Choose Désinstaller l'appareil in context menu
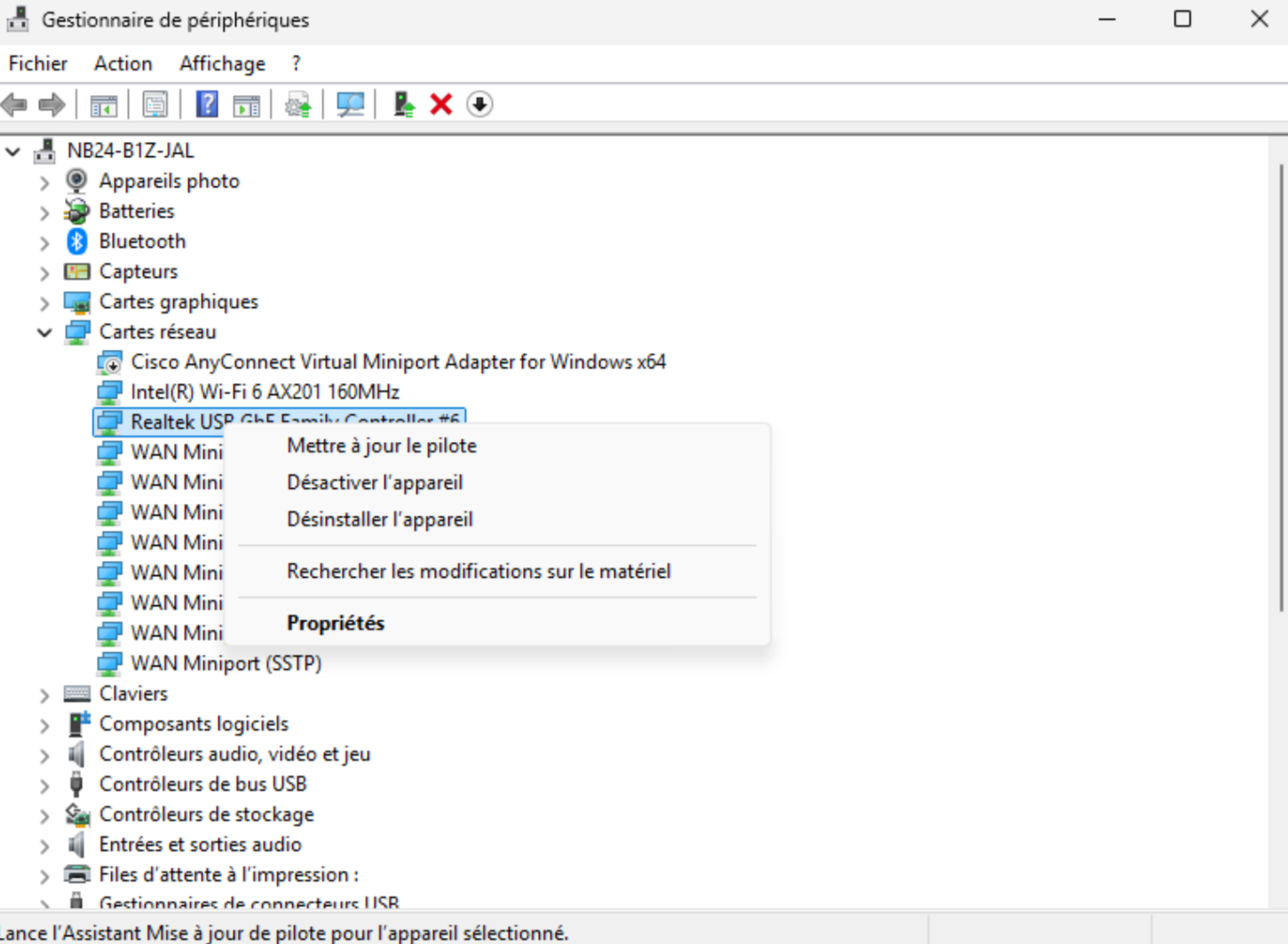Viewport: 1288px width, 944px height. (x=379, y=519)
